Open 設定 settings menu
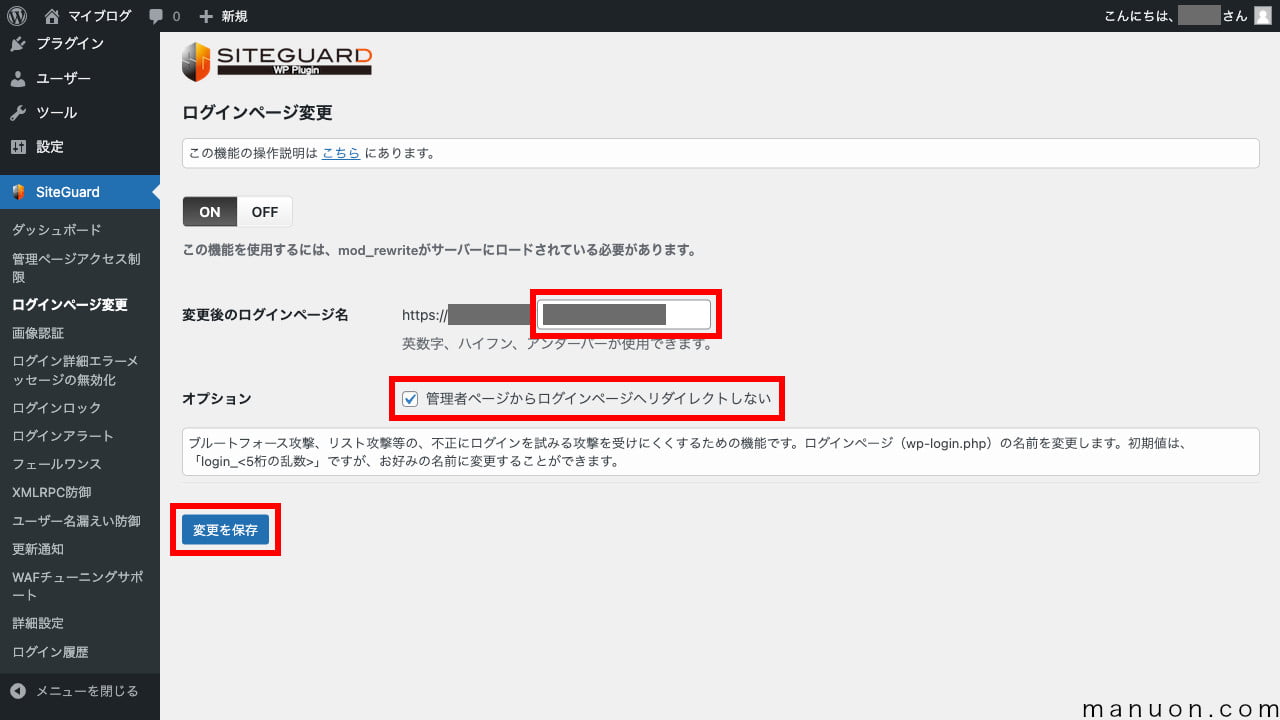 (x=50, y=147)
